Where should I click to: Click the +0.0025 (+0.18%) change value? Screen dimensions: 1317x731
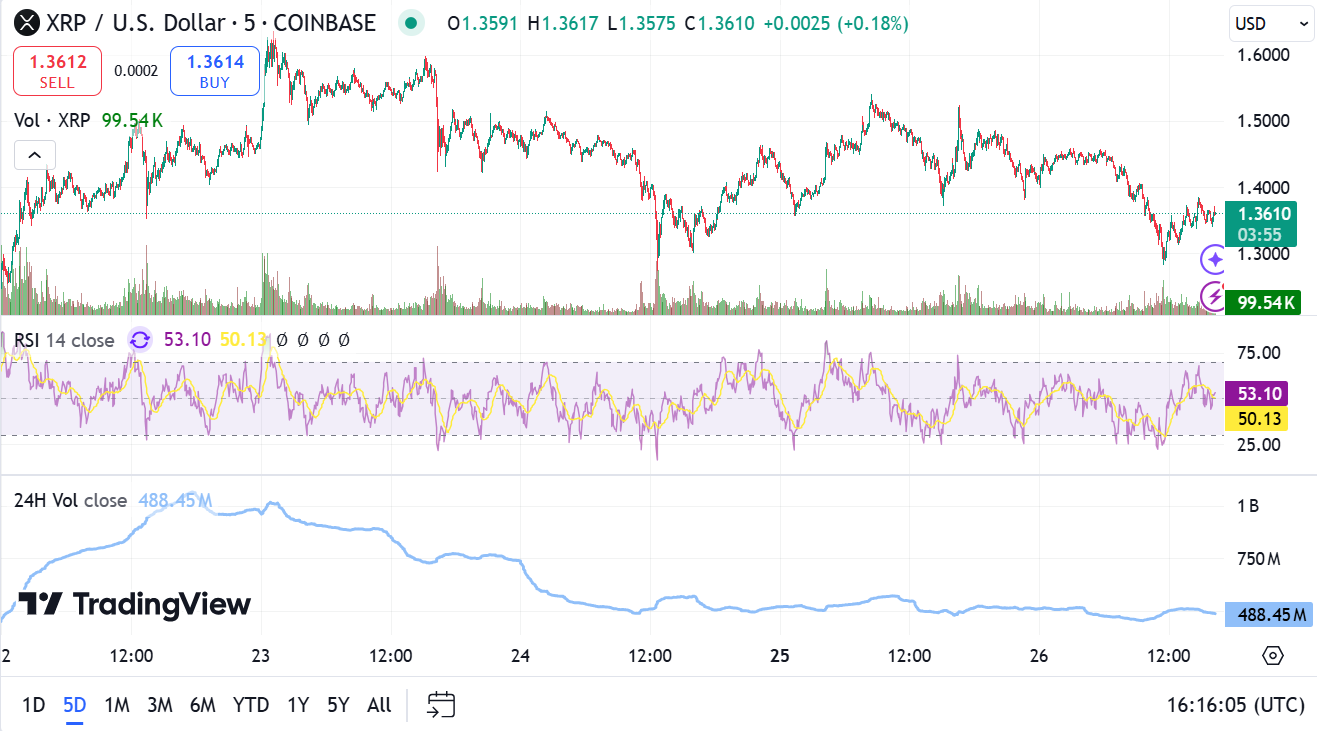coord(836,23)
